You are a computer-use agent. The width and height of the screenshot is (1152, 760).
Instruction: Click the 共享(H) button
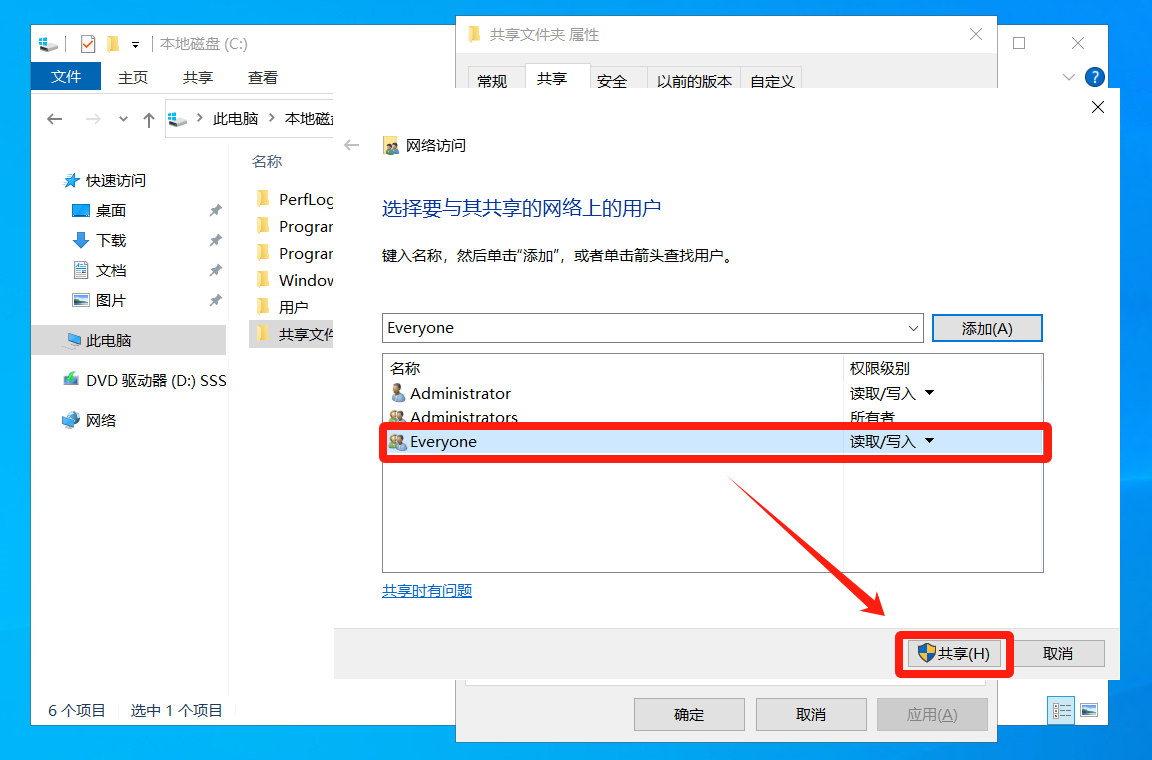pos(954,653)
